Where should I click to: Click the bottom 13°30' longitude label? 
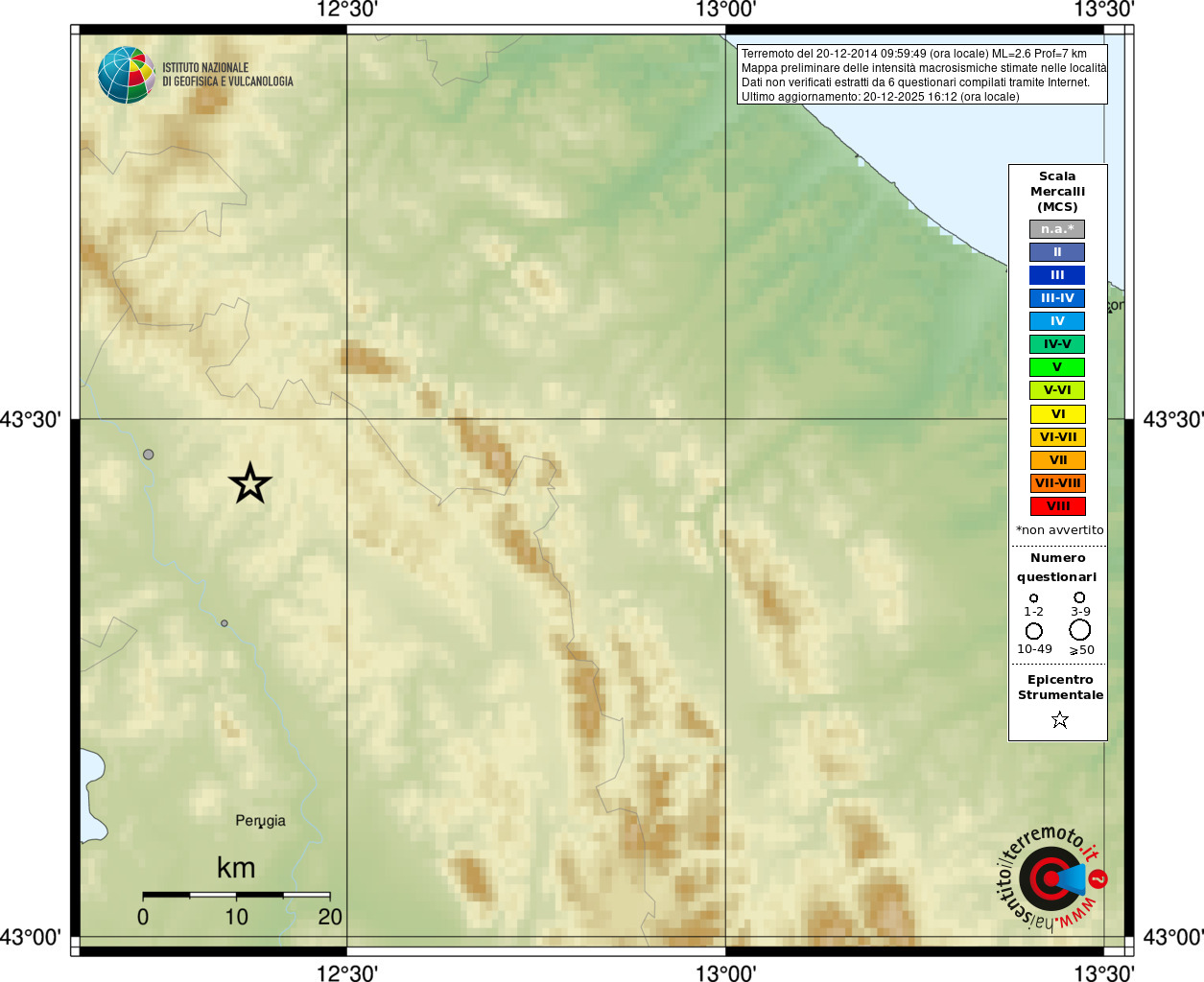click(x=1104, y=973)
